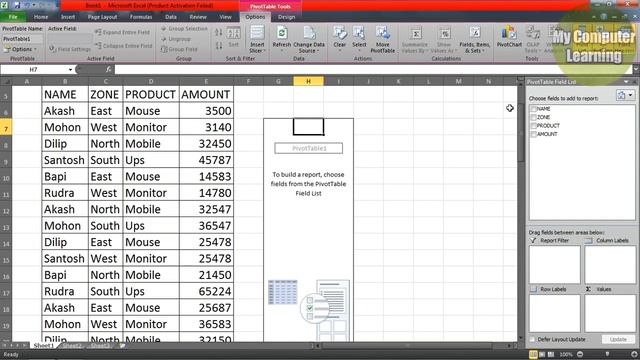
Task: Open the Data ribbon tab
Action: click(171, 17)
